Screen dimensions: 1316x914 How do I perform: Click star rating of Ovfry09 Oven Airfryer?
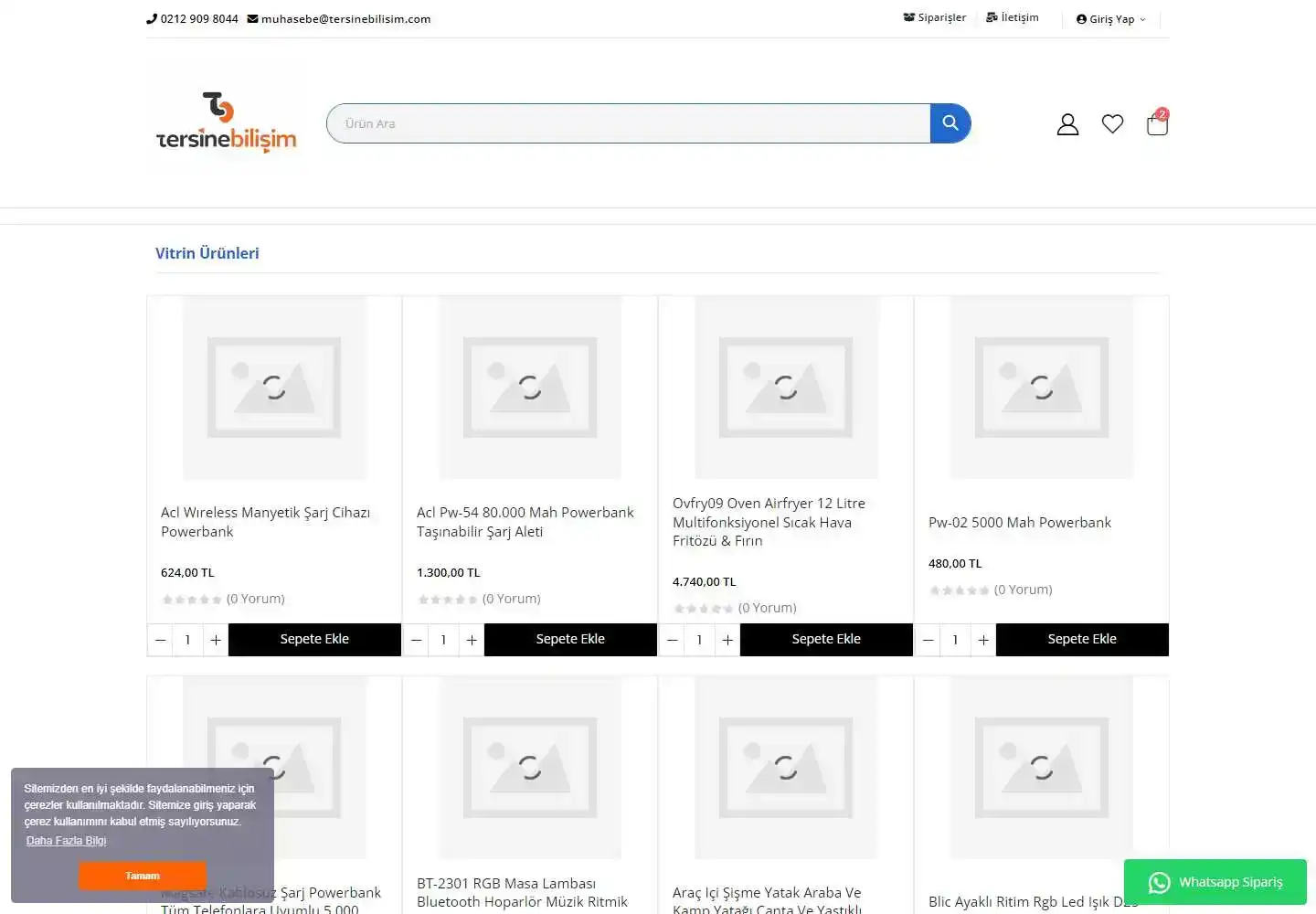coord(704,609)
